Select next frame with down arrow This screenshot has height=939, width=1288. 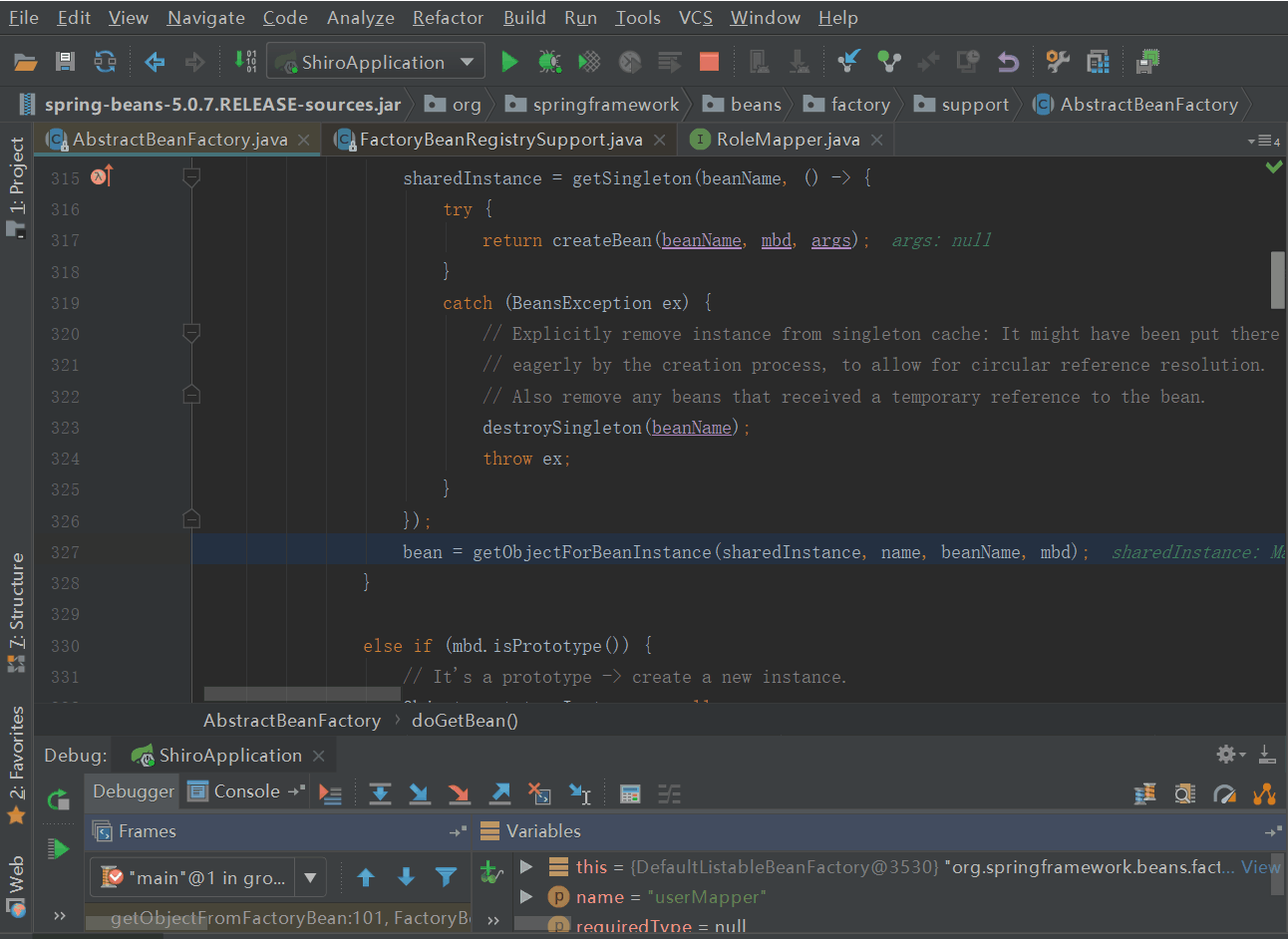click(406, 877)
